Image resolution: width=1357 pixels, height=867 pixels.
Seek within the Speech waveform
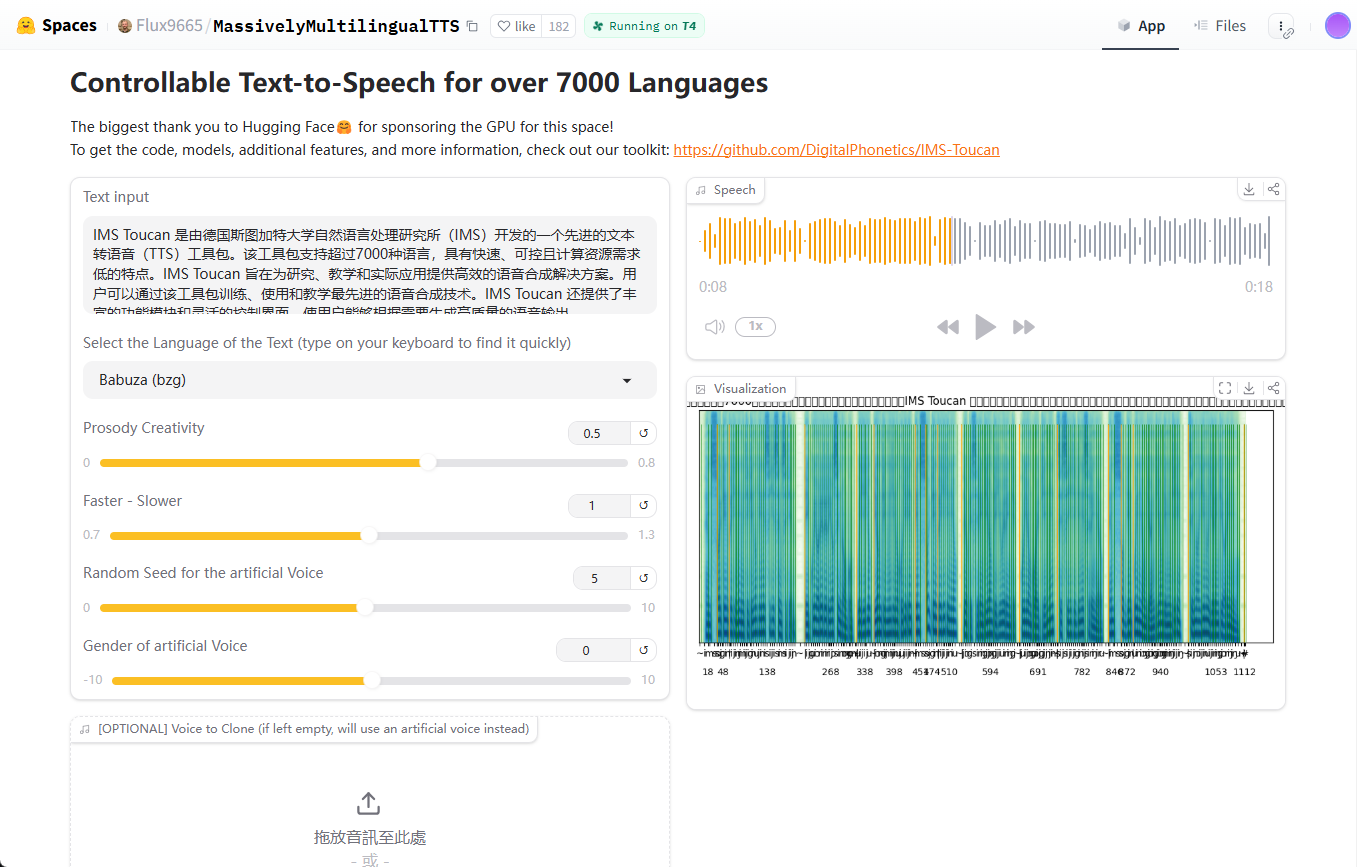(x=985, y=241)
